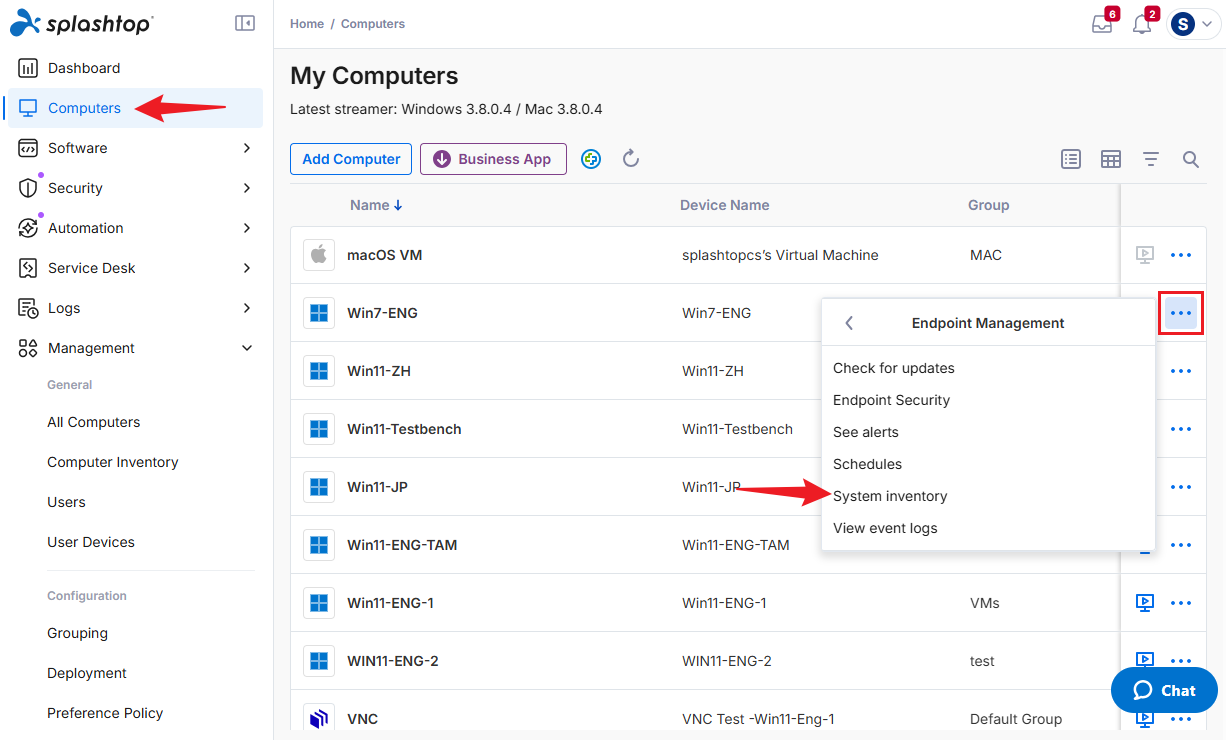The image size is (1226, 740).
Task: Select Computers in the sidebar
Action: point(135,108)
